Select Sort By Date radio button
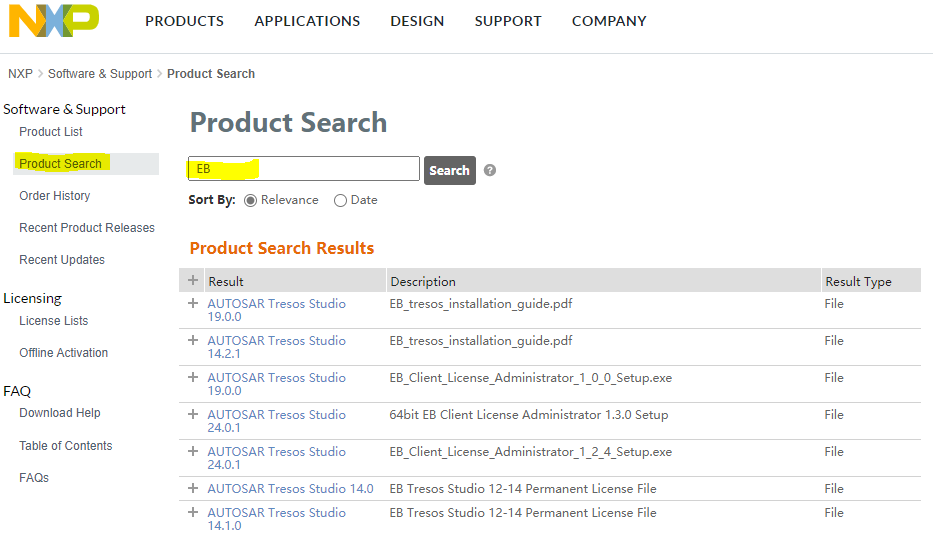Viewport: 933px width, 534px height. 341,200
